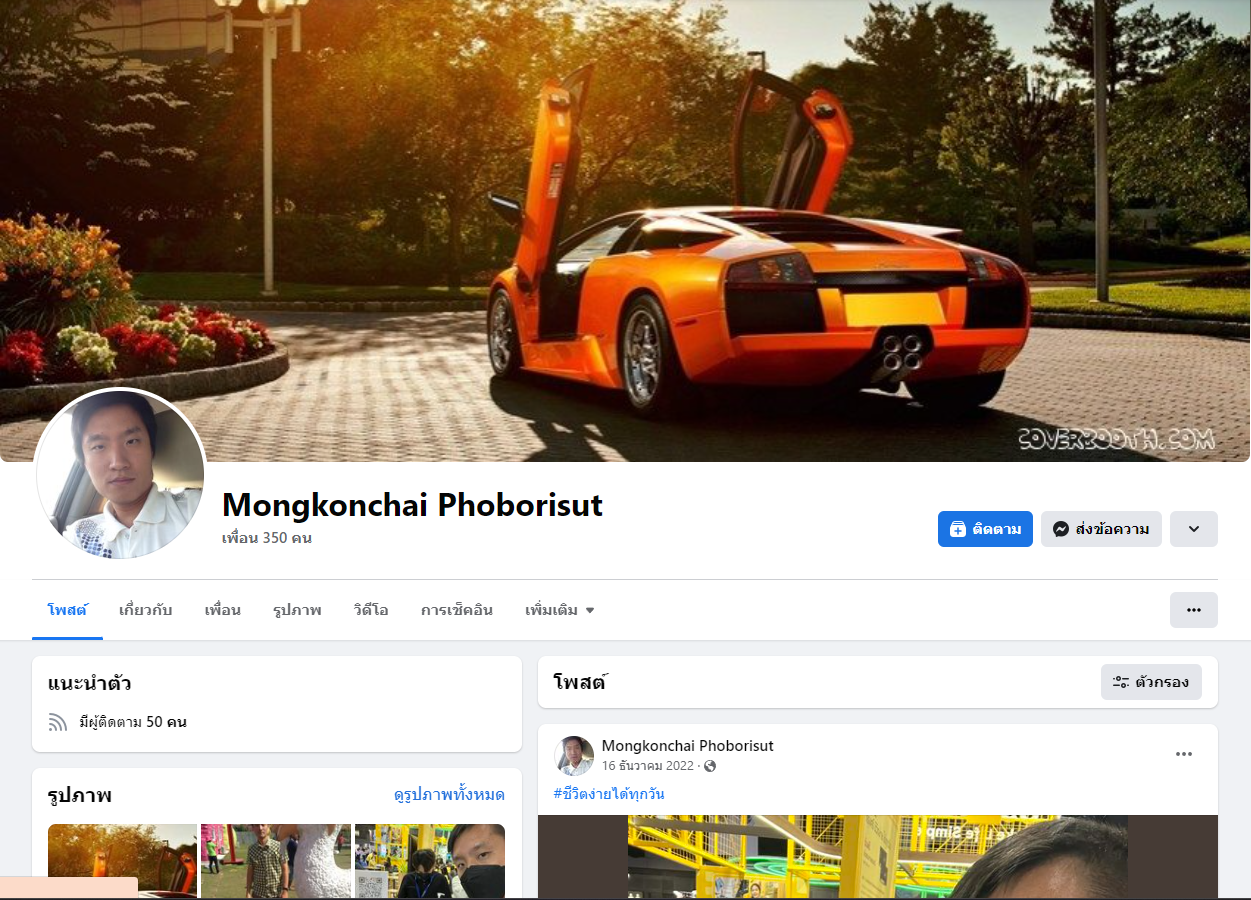Click the Follow (ติดตาม) button
This screenshot has height=900, width=1251.
(985, 529)
